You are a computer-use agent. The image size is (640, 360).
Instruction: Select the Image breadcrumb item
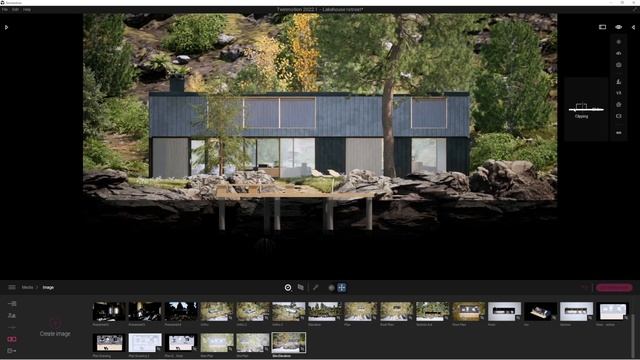[48, 287]
